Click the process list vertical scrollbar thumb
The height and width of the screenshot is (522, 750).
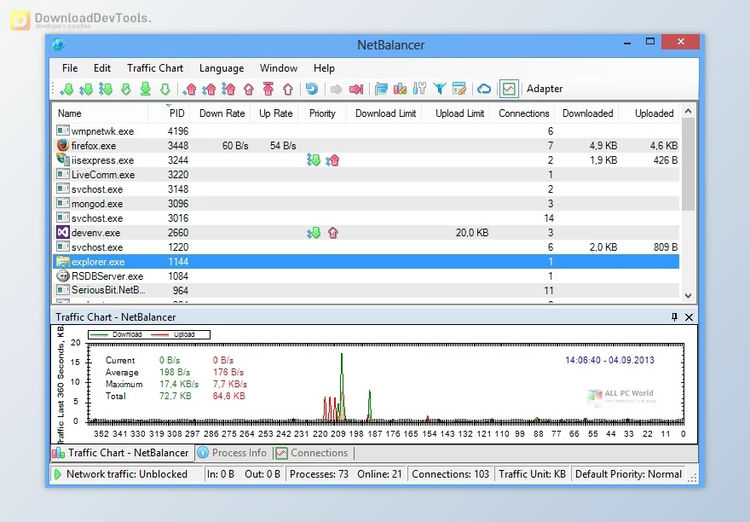tap(688, 164)
